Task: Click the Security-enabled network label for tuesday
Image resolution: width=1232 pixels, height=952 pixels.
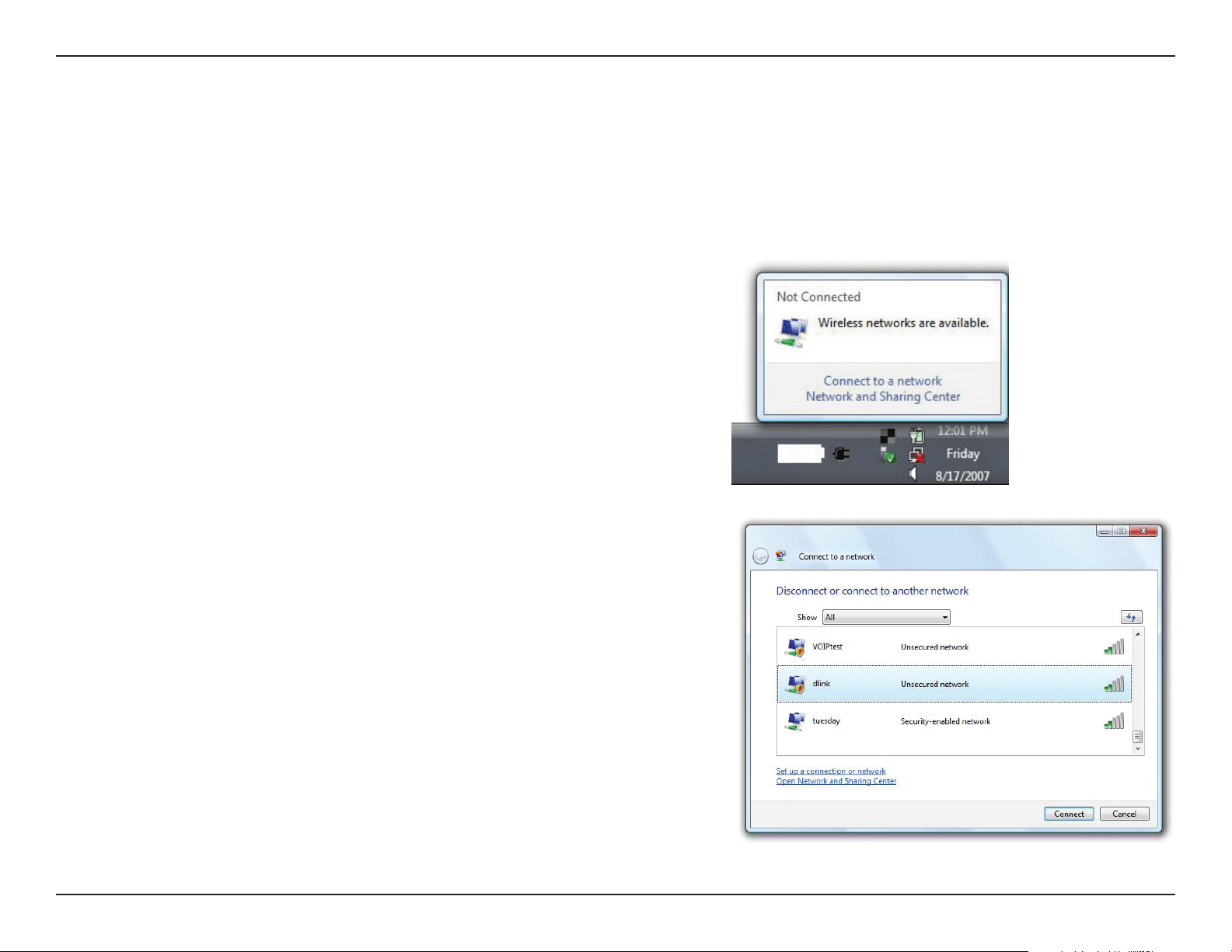Action: coord(945,721)
